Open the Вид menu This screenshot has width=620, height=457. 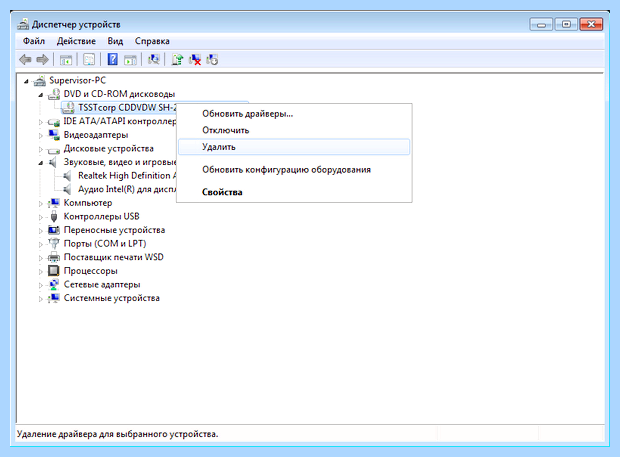115,41
